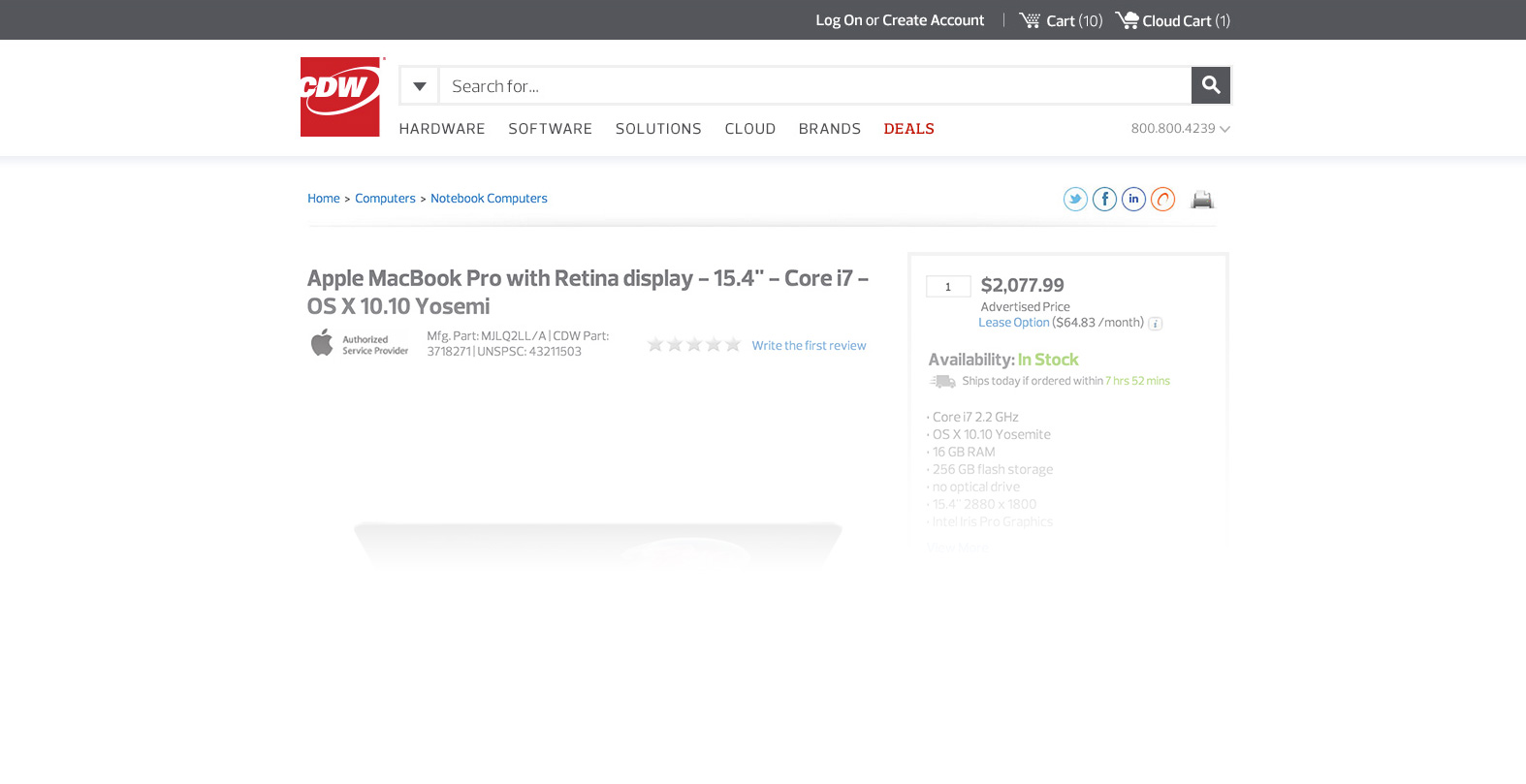Screen dimensions: 1526x784
Task: Go to Notebook Computers breadcrumb
Action: click(x=489, y=199)
